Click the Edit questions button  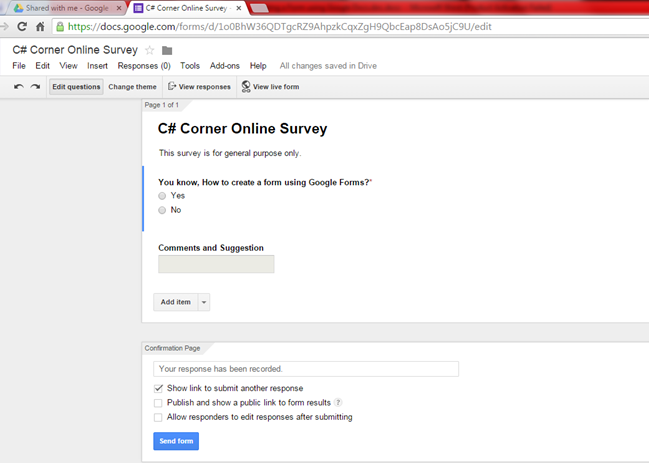[x=76, y=87]
